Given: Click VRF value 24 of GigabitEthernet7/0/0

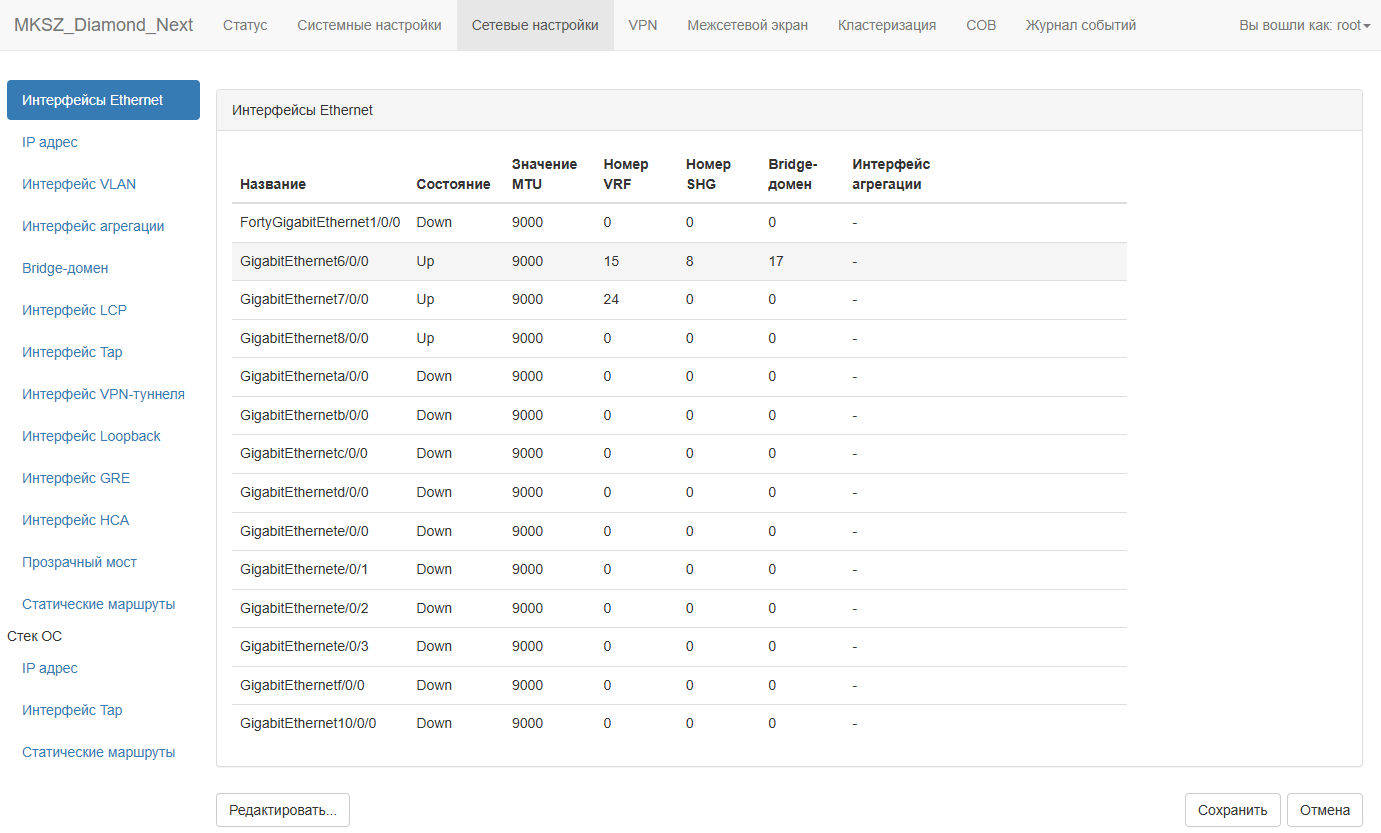Looking at the screenshot, I should point(611,300).
